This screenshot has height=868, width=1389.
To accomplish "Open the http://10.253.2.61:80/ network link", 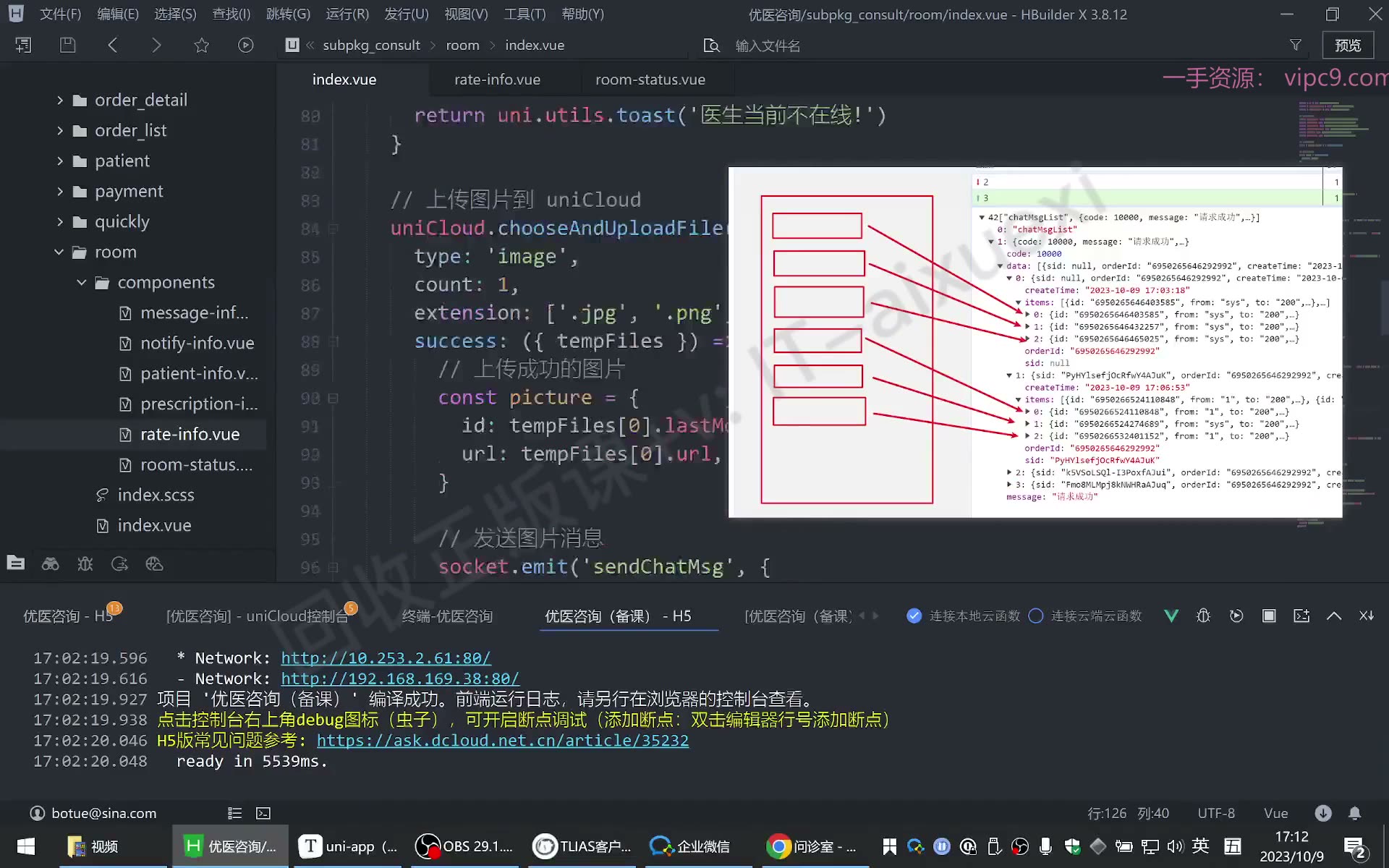I will (x=386, y=658).
